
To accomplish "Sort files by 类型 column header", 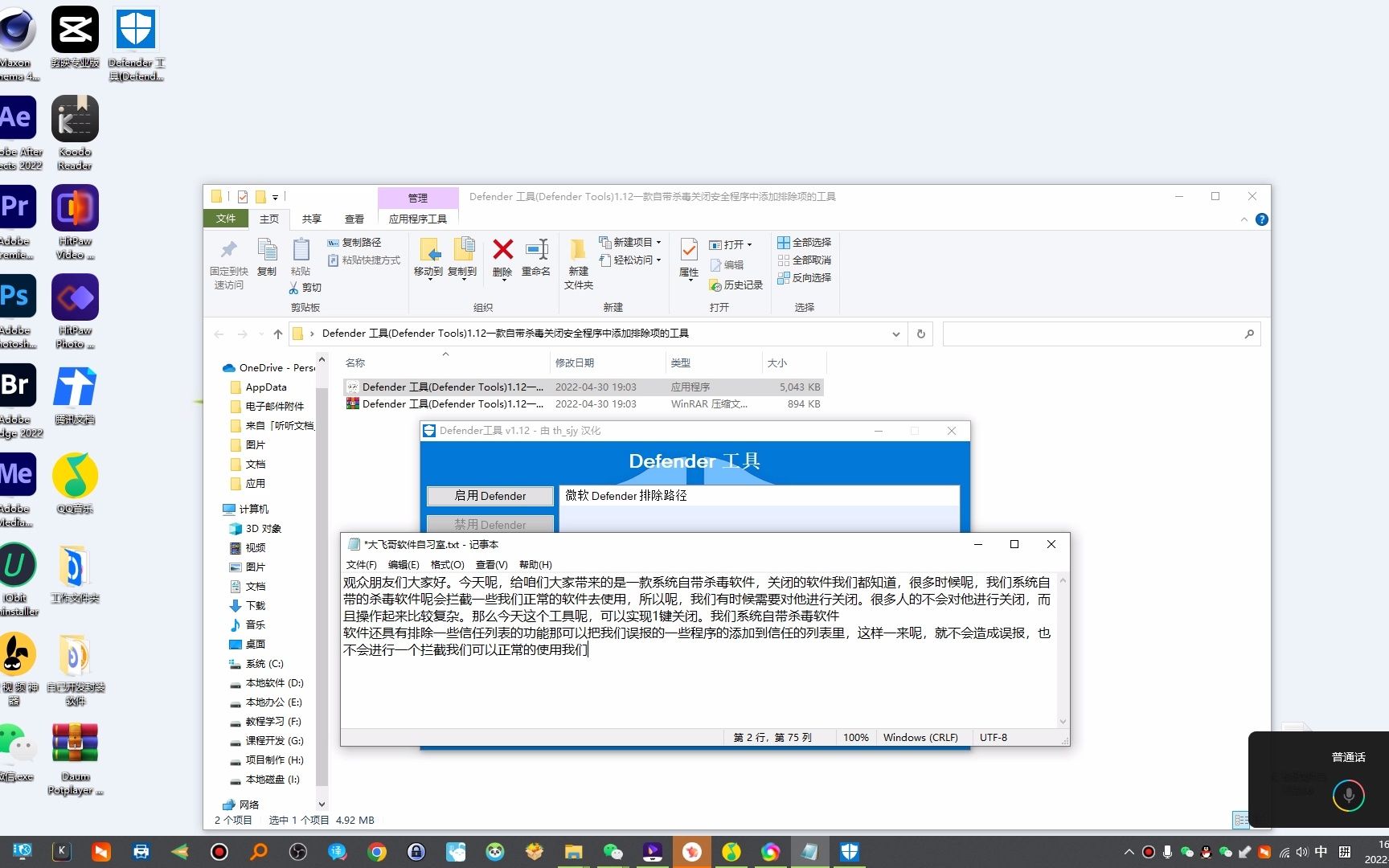I will point(713,363).
